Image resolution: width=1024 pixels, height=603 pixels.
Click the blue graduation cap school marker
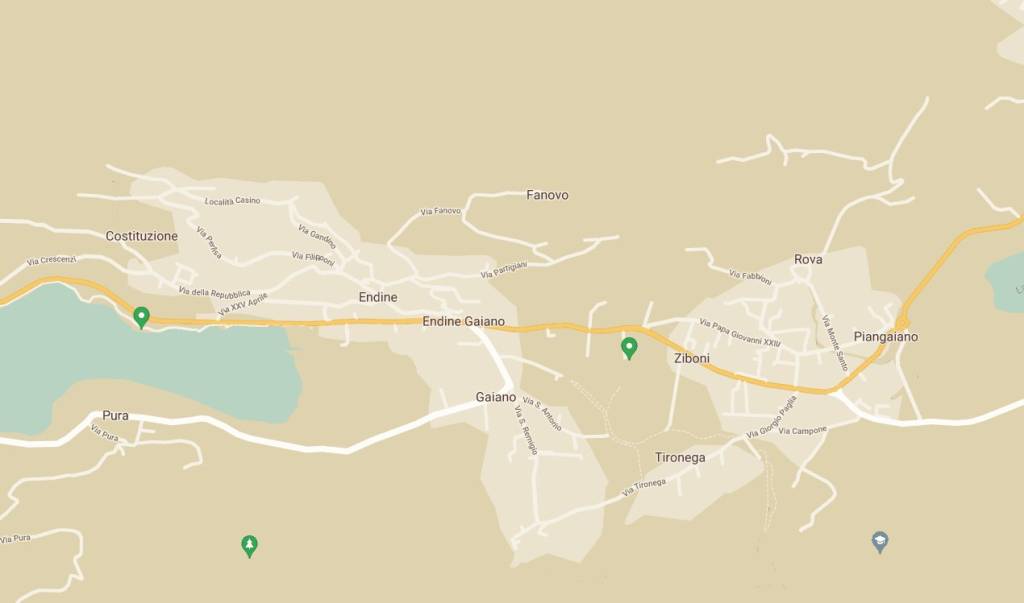880,542
